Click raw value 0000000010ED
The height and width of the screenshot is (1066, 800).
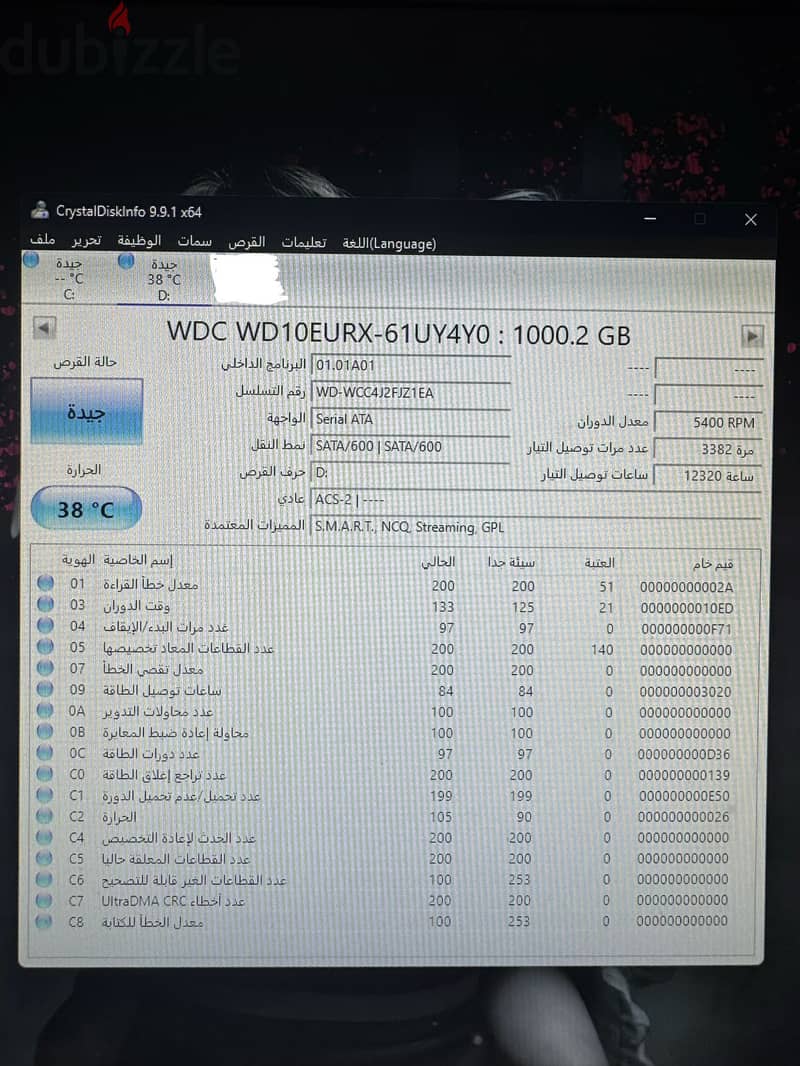pos(686,608)
